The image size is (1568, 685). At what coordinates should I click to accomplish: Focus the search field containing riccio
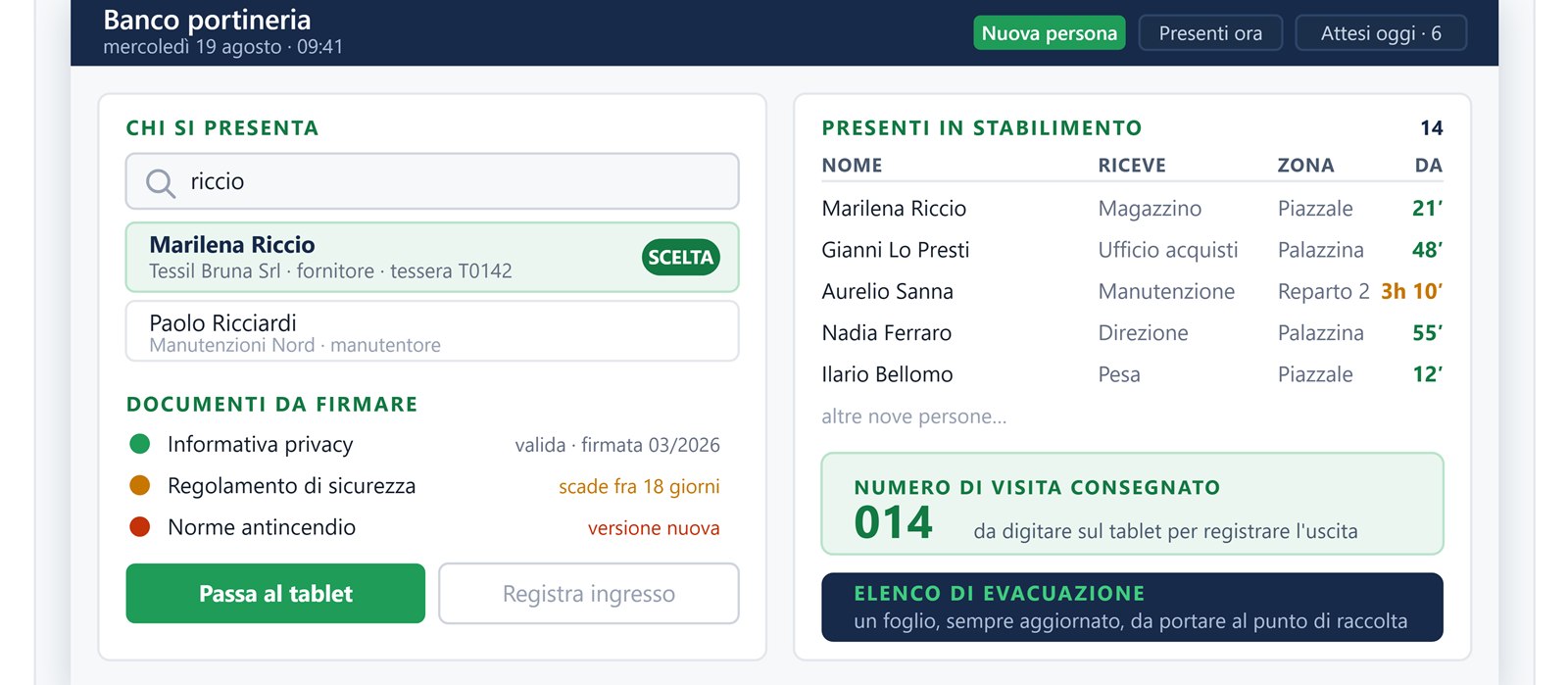(x=432, y=181)
